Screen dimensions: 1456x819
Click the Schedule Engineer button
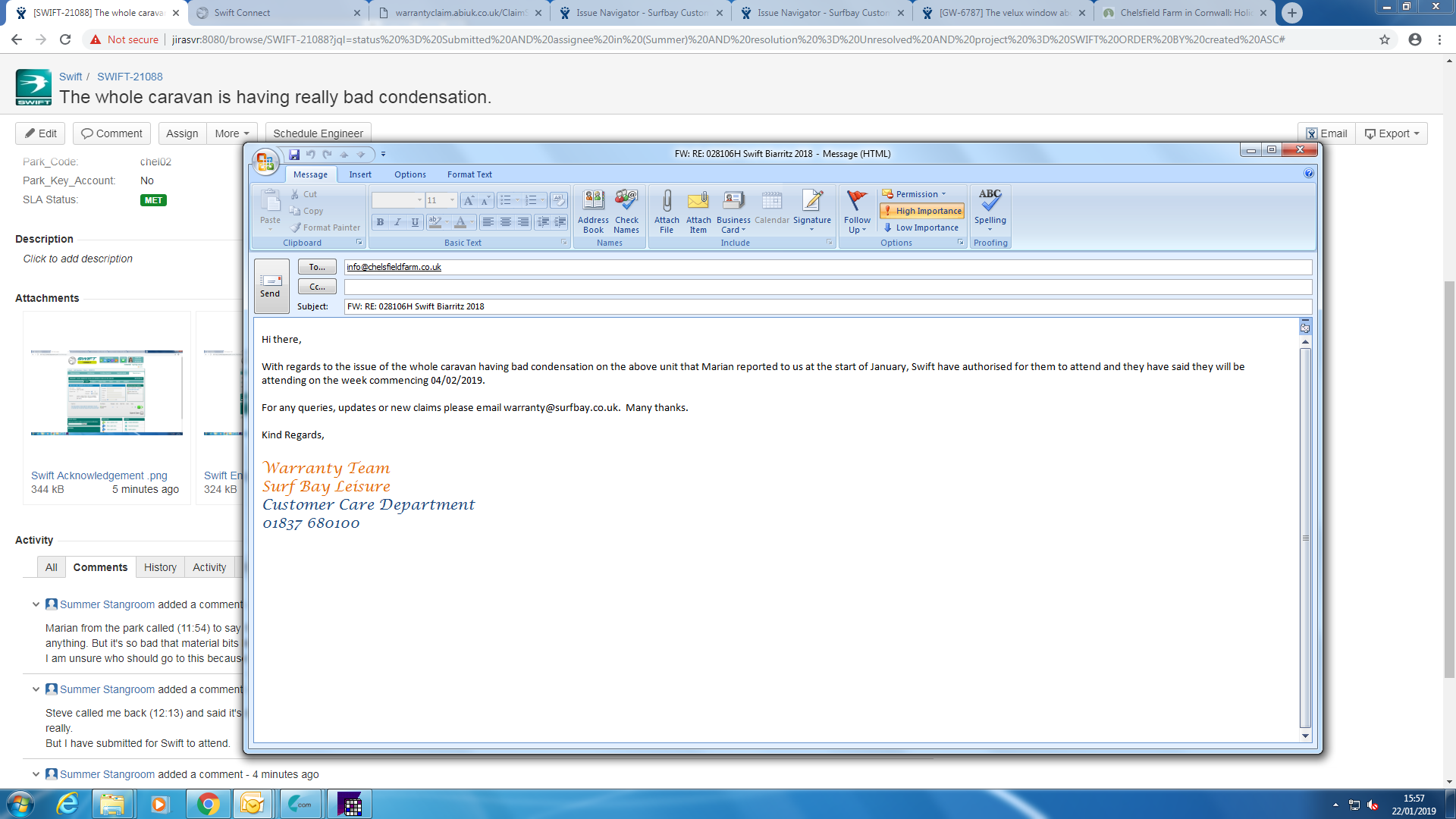click(x=318, y=133)
